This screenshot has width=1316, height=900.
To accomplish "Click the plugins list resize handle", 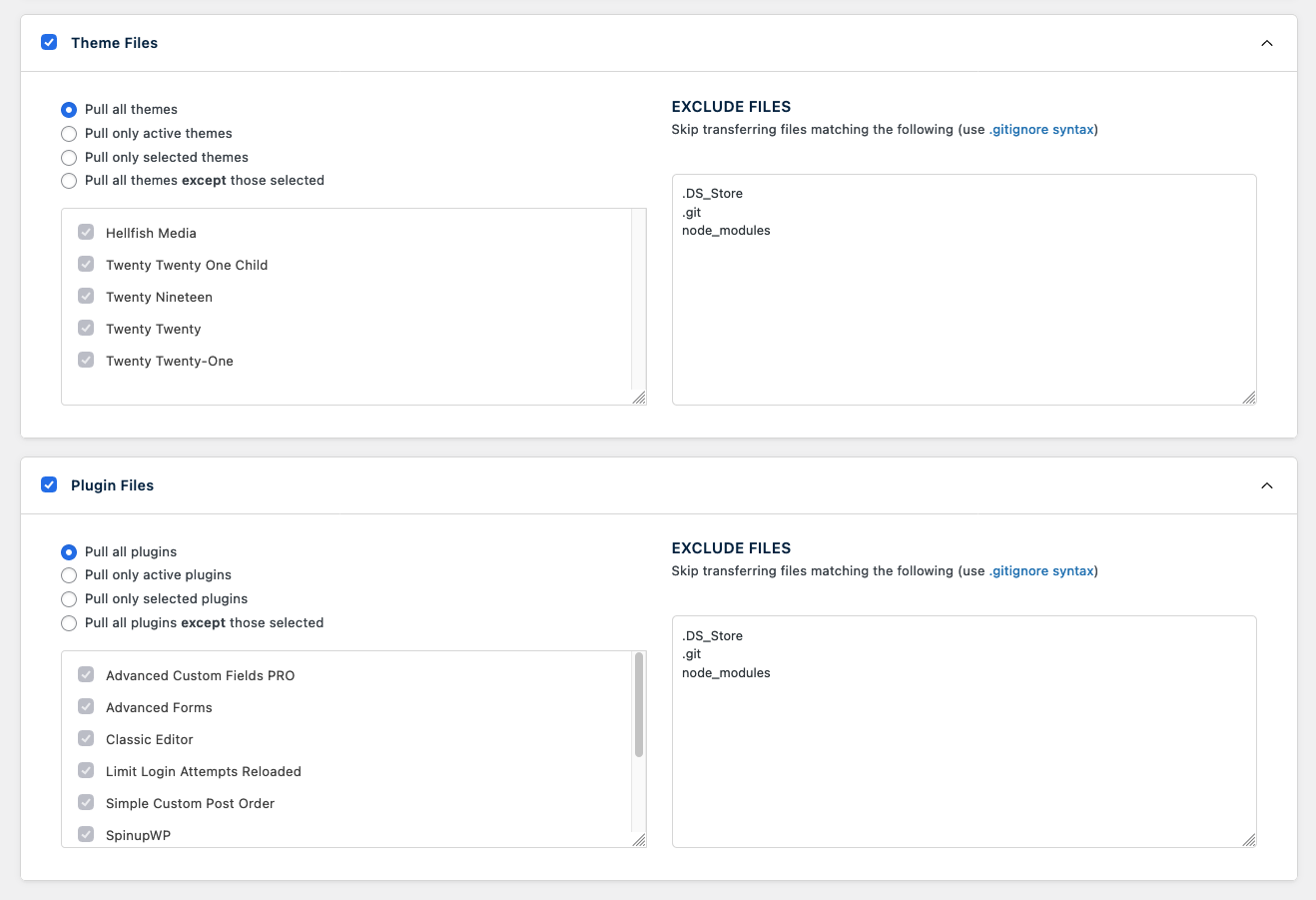I will (639, 840).
